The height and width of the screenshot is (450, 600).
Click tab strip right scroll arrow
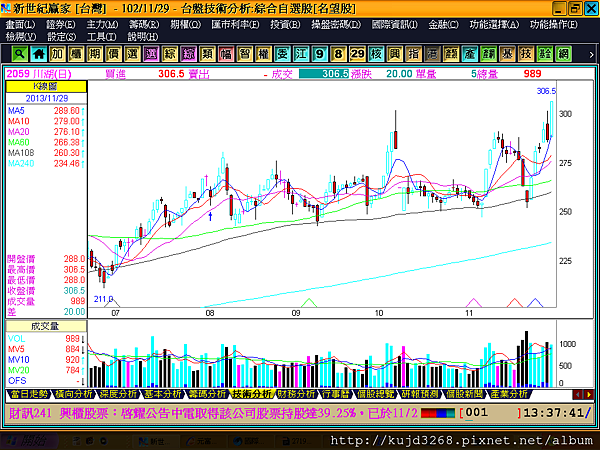[589, 394]
